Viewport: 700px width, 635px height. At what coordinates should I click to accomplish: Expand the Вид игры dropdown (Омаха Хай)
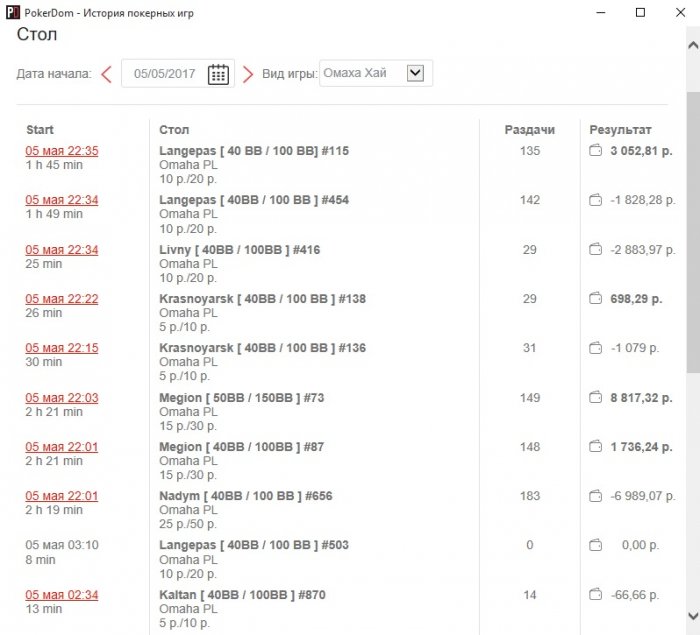pos(416,73)
